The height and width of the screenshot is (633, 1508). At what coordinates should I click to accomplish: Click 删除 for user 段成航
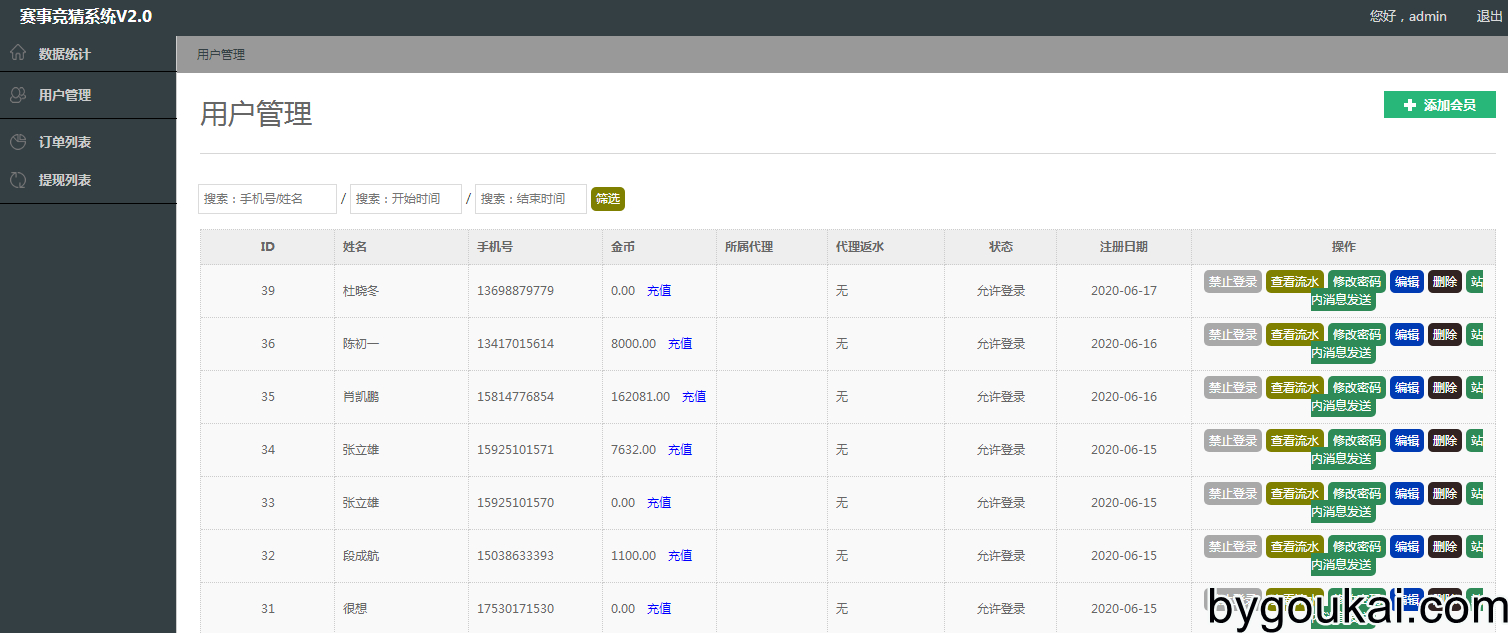[x=1445, y=547]
